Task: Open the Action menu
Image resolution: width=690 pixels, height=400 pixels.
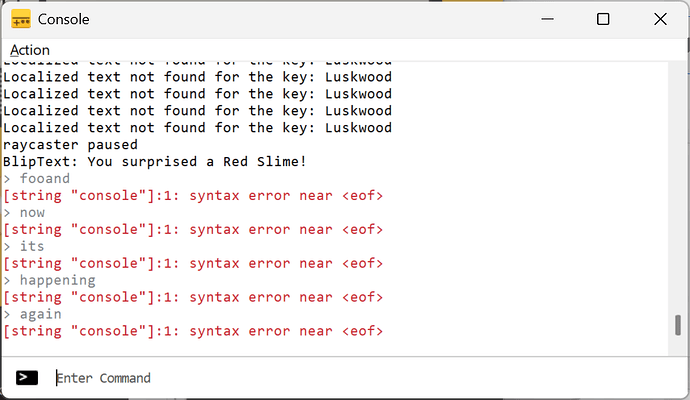Action: 30,50
